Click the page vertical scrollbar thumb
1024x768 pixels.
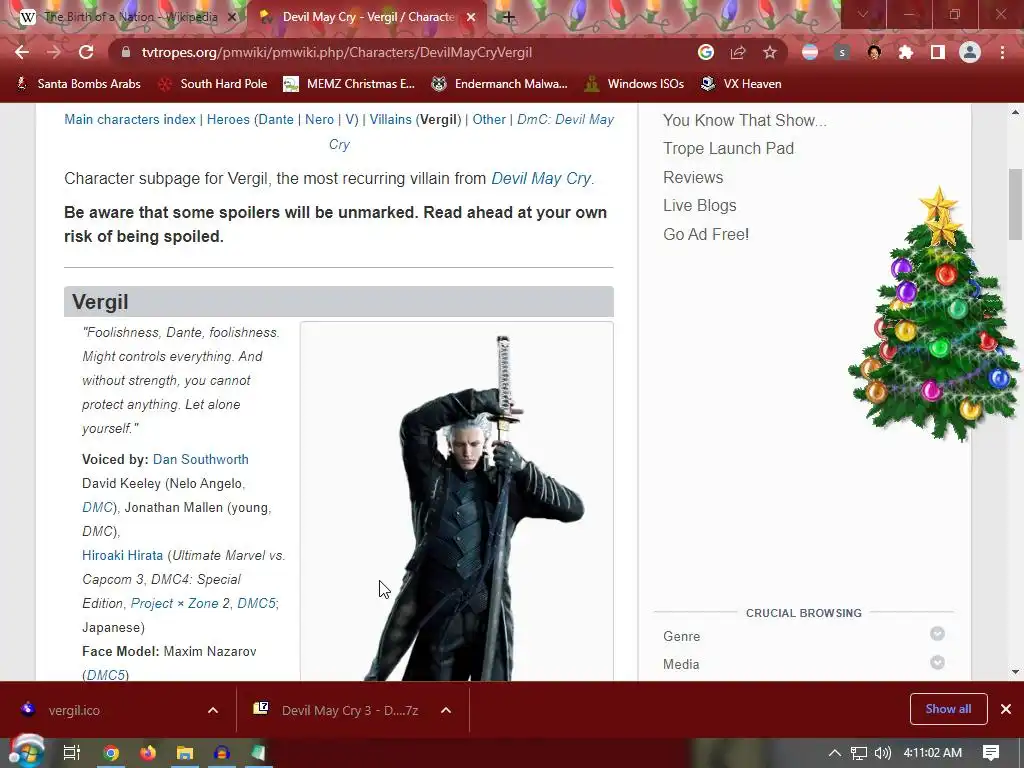click(x=1016, y=204)
